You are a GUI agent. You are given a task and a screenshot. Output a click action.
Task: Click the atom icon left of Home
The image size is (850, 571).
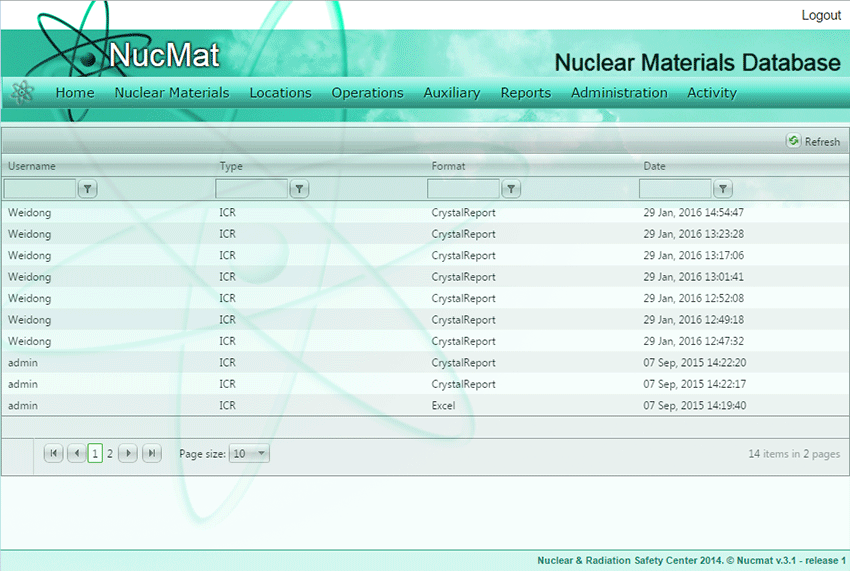coord(22,93)
